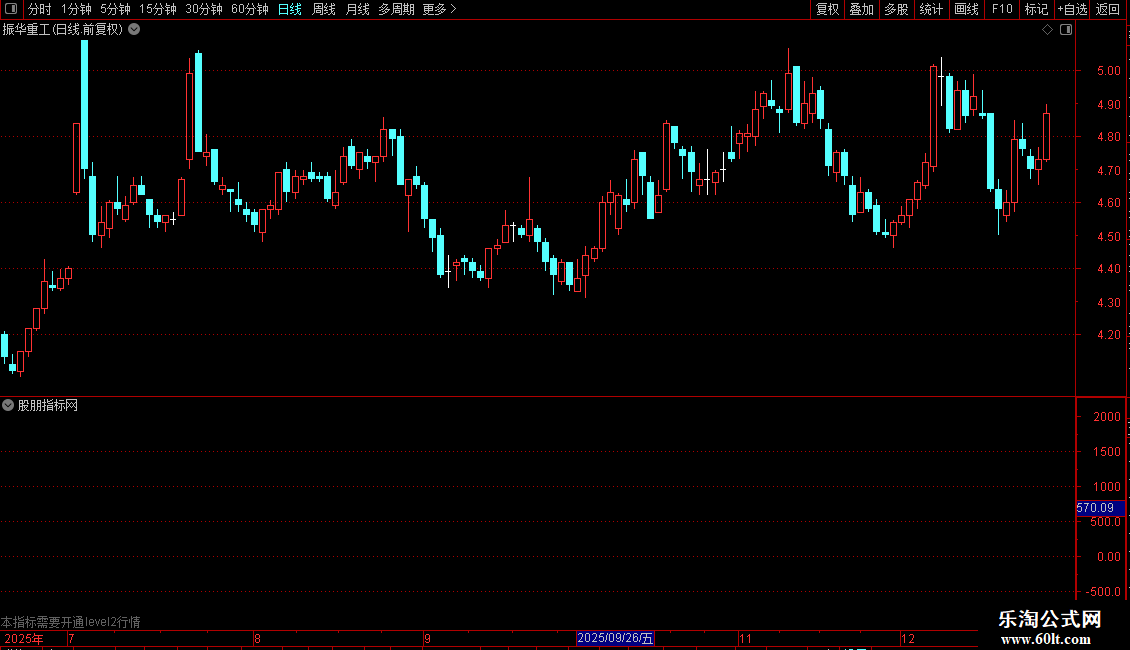Click the 2025/09/26/五 date marker
1130x650 pixels.
[615, 638]
